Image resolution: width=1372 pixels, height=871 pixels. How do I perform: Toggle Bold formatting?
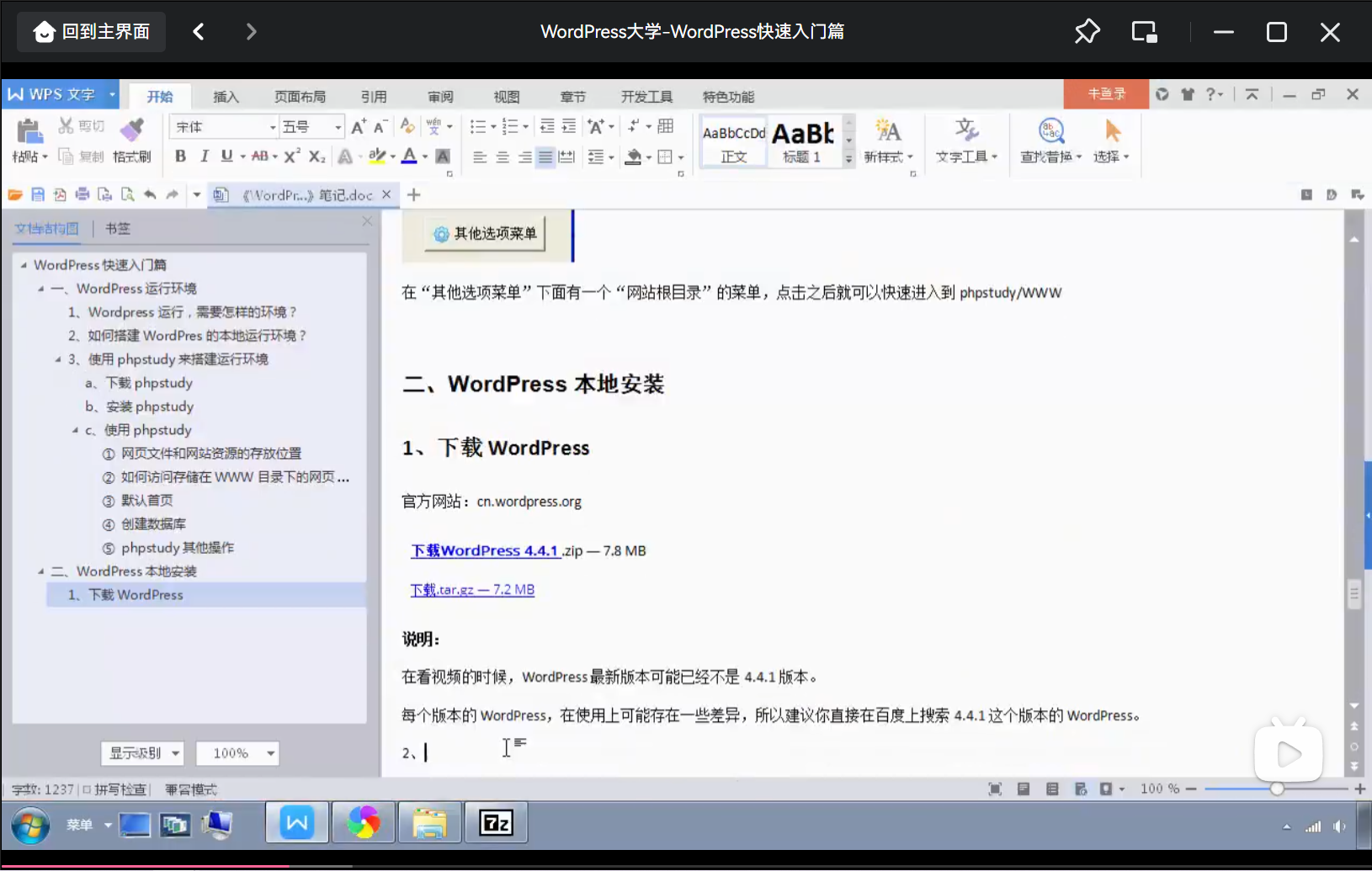coord(180,156)
